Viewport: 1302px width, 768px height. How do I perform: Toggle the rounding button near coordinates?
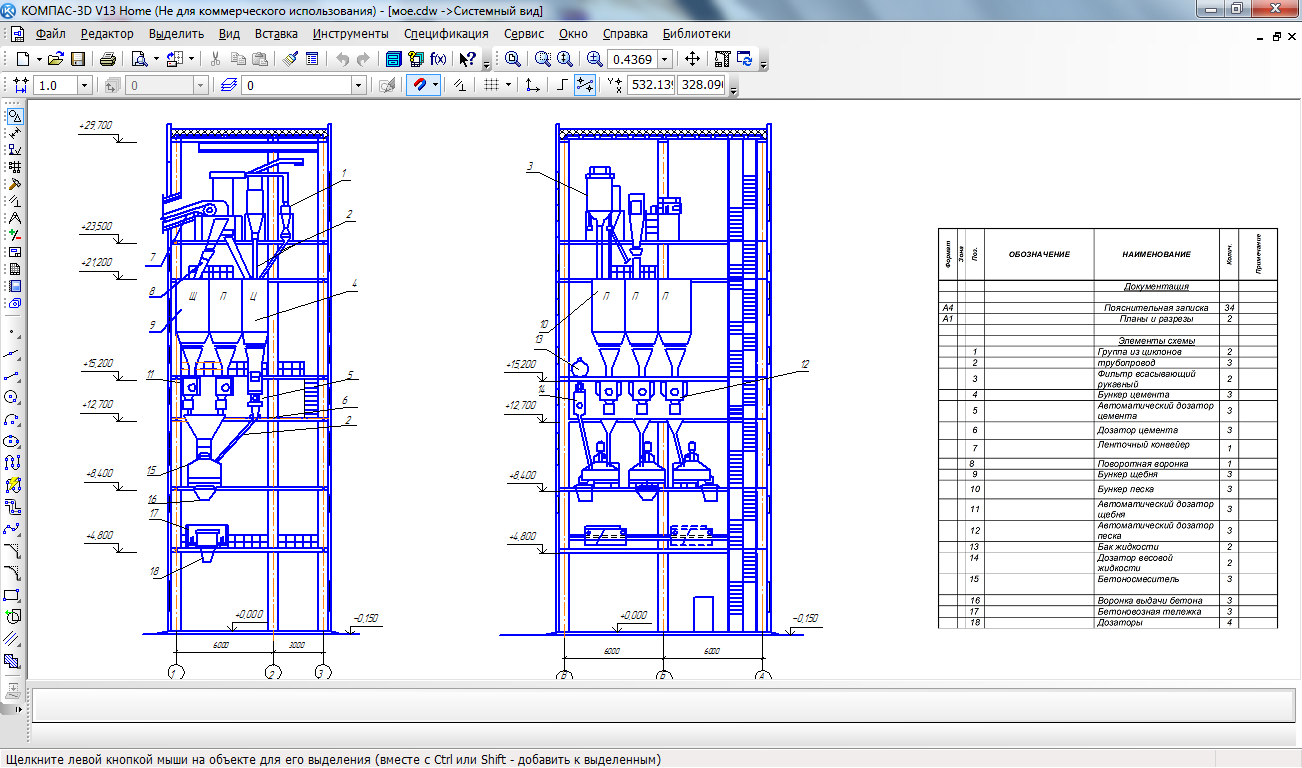[585, 85]
